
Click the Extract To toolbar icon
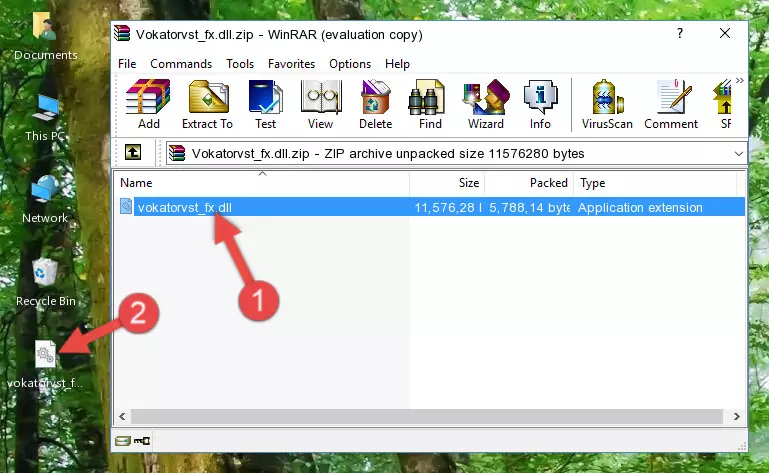(x=207, y=104)
